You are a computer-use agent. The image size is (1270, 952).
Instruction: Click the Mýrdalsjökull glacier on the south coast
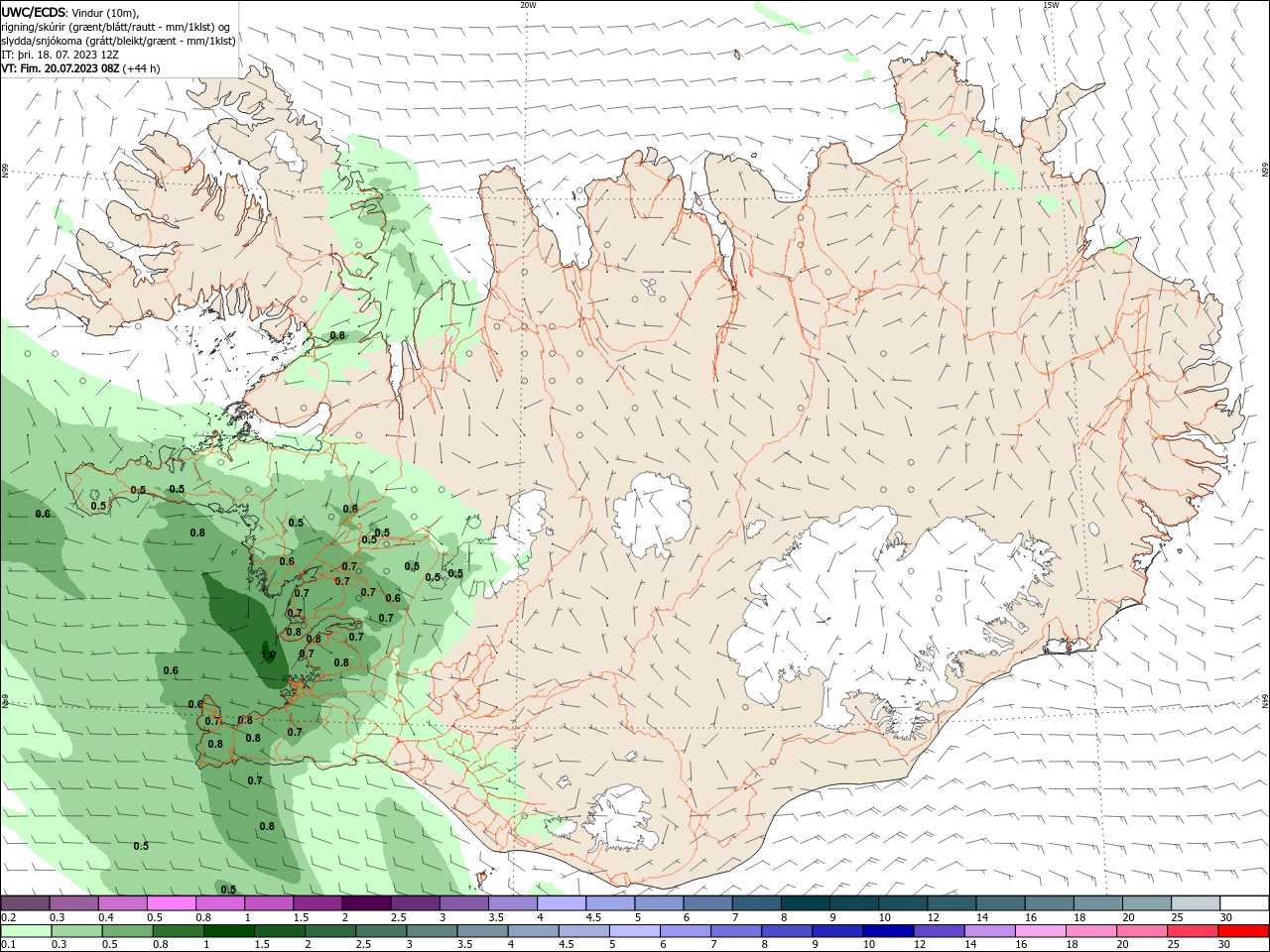coord(622,819)
